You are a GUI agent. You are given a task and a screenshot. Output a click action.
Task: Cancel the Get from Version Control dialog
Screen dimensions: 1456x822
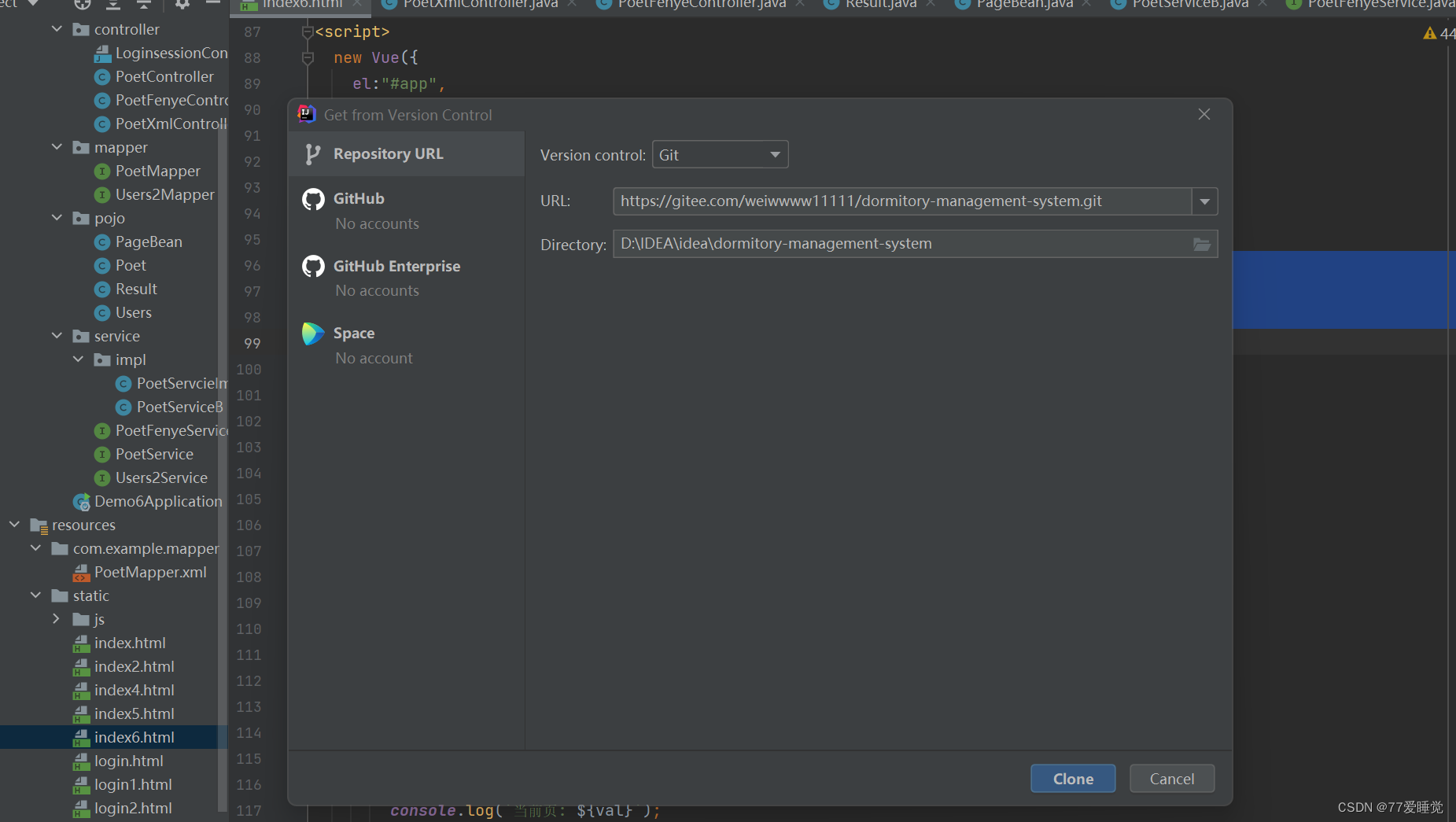[1172, 779]
